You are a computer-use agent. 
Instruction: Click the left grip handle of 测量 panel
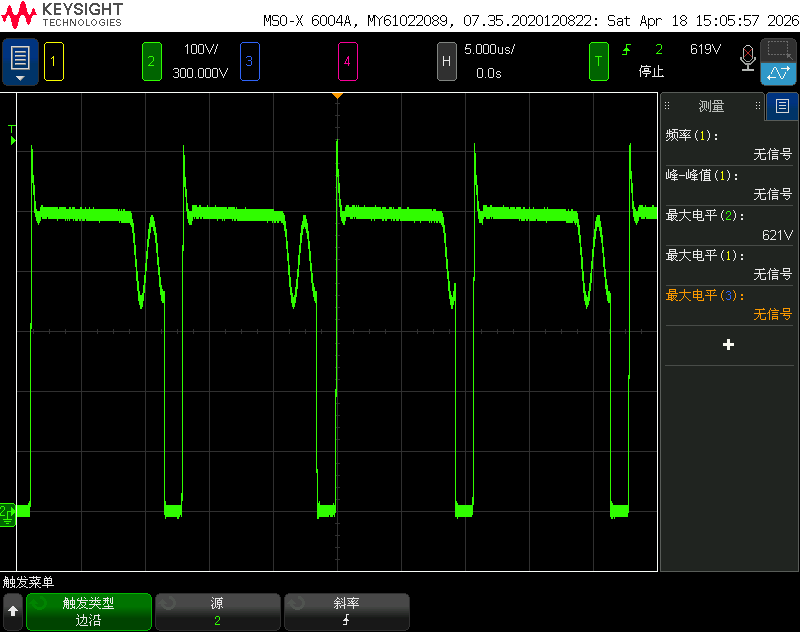point(667,106)
